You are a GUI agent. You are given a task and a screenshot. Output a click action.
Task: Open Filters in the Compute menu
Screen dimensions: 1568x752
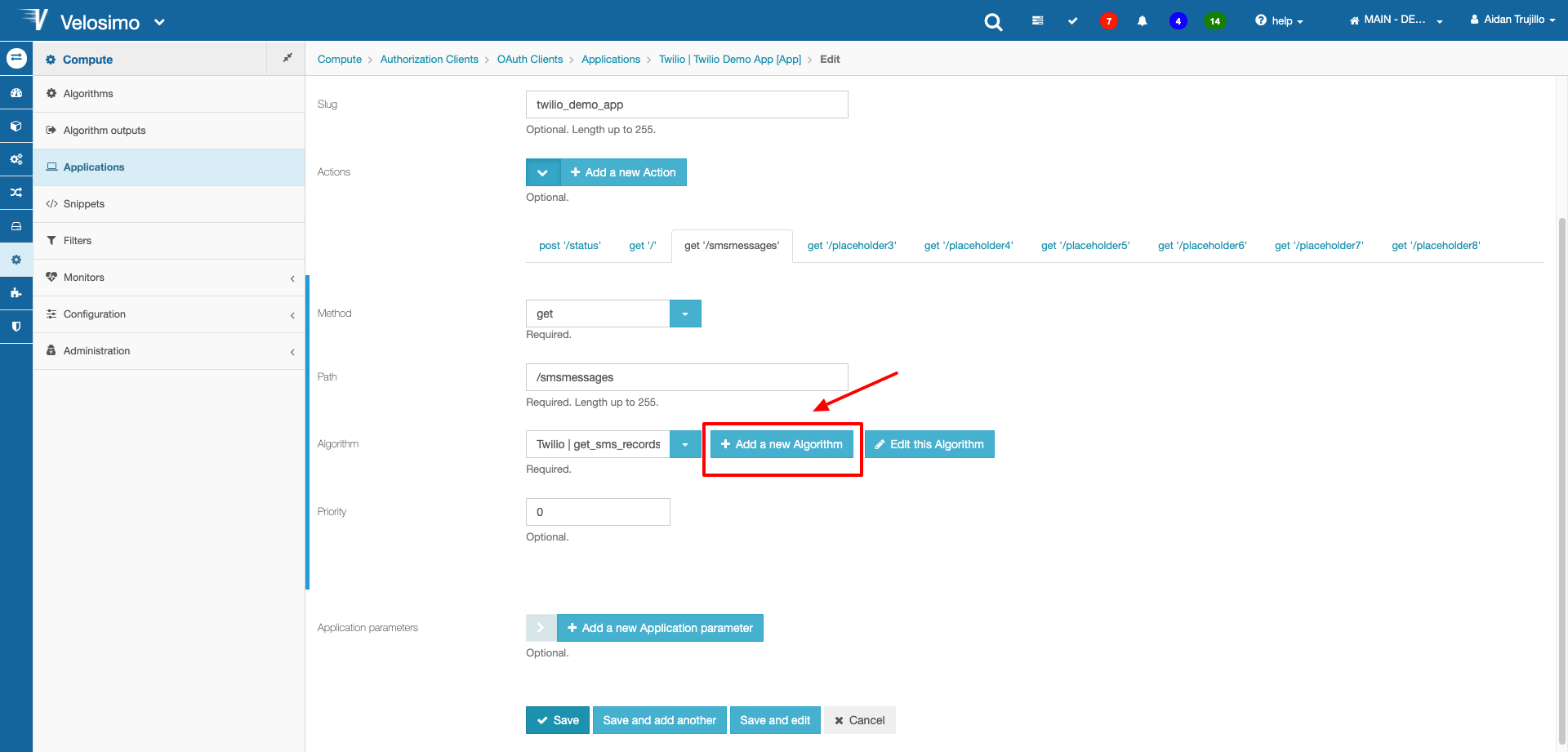(169, 241)
